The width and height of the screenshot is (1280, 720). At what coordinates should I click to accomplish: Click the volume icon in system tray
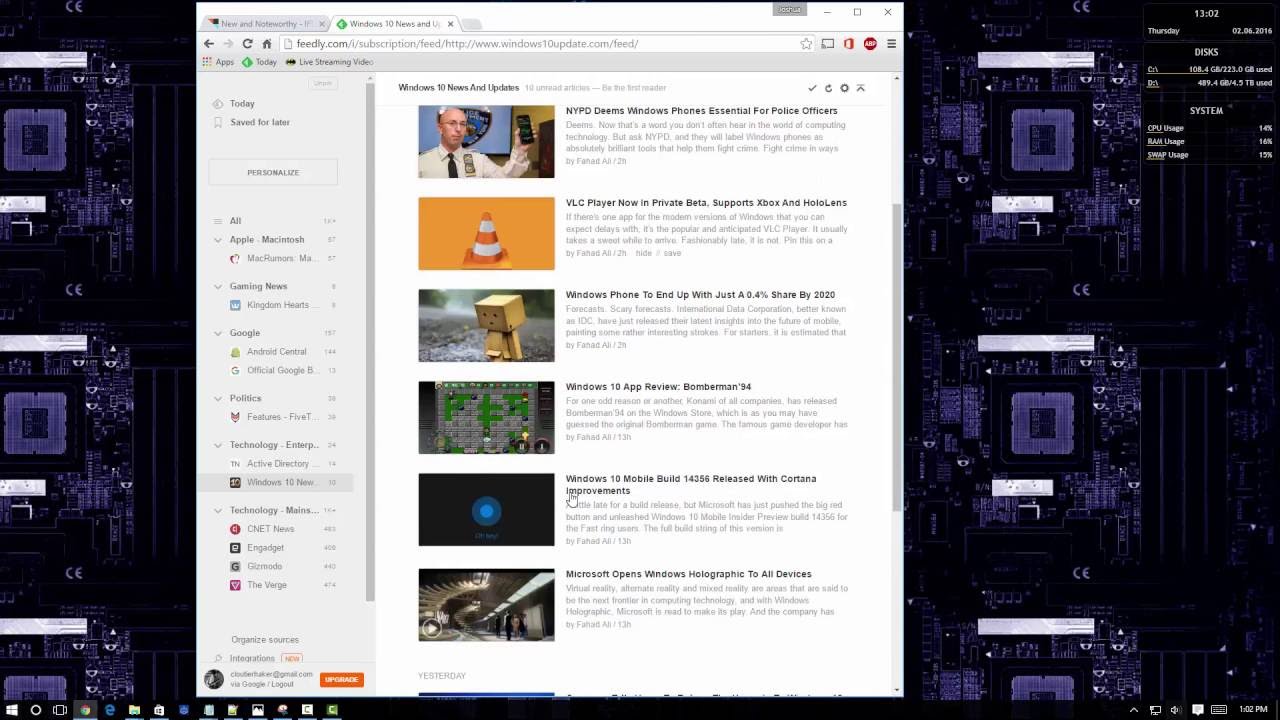click(1175, 710)
